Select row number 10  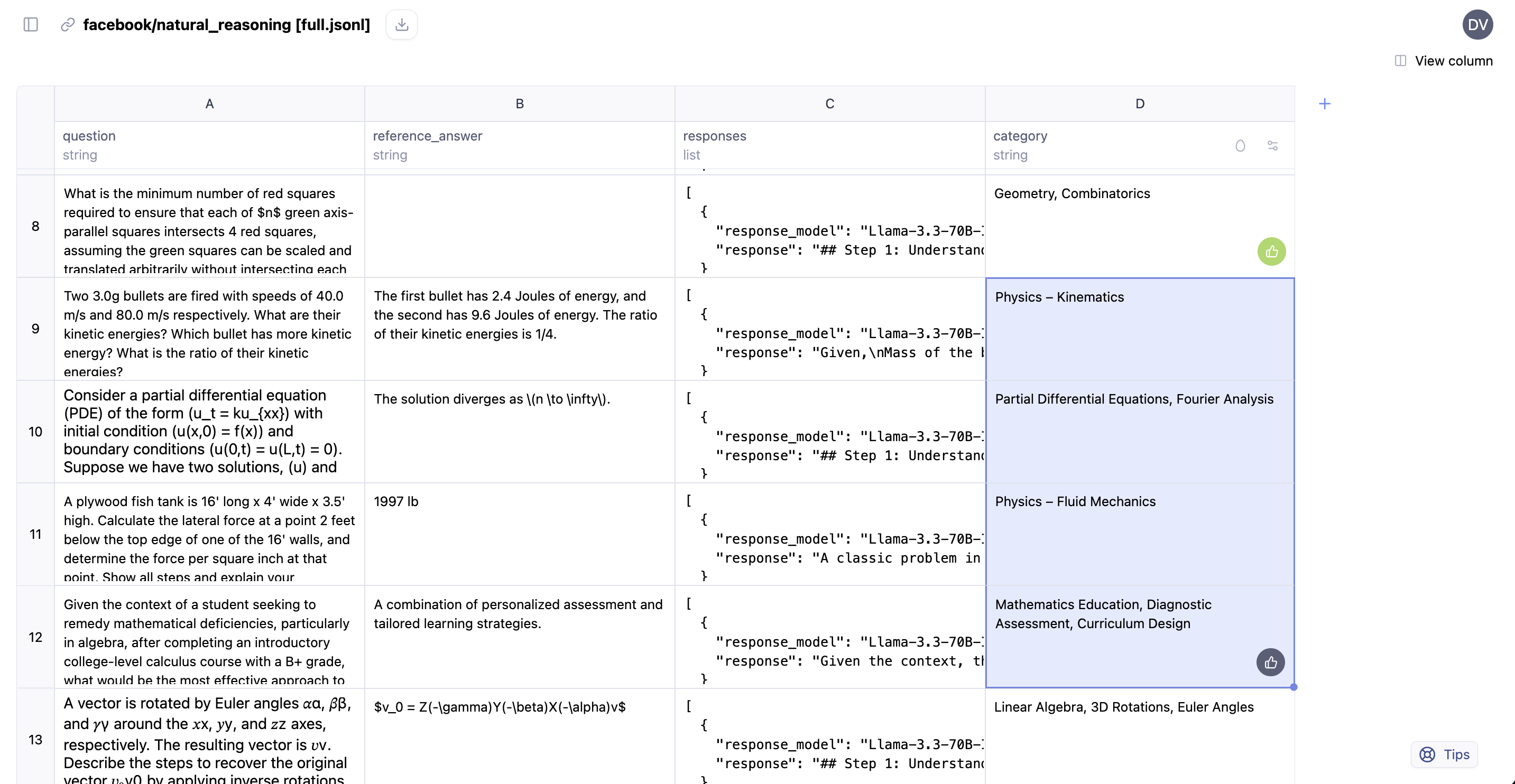[x=35, y=432]
